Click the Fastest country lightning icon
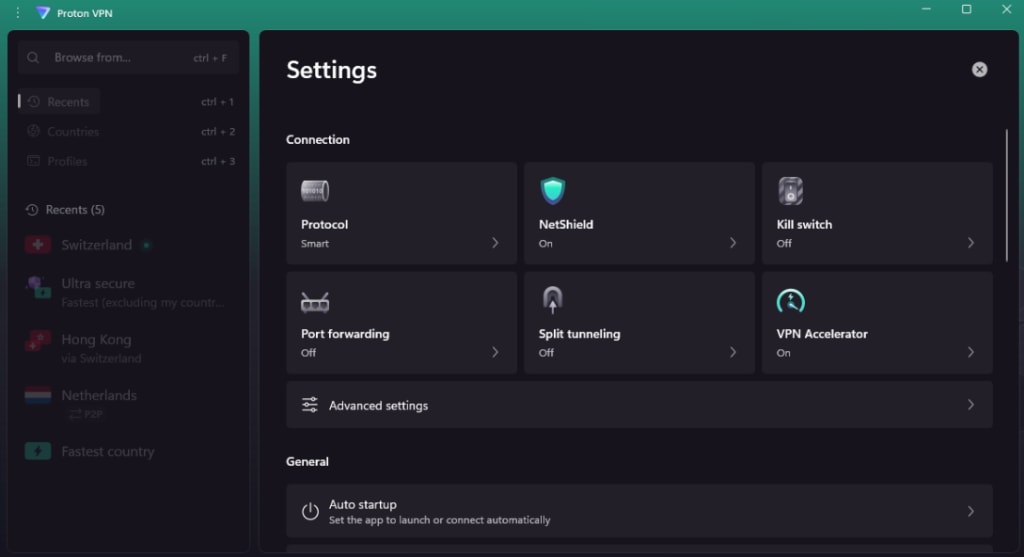 tap(38, 451)
